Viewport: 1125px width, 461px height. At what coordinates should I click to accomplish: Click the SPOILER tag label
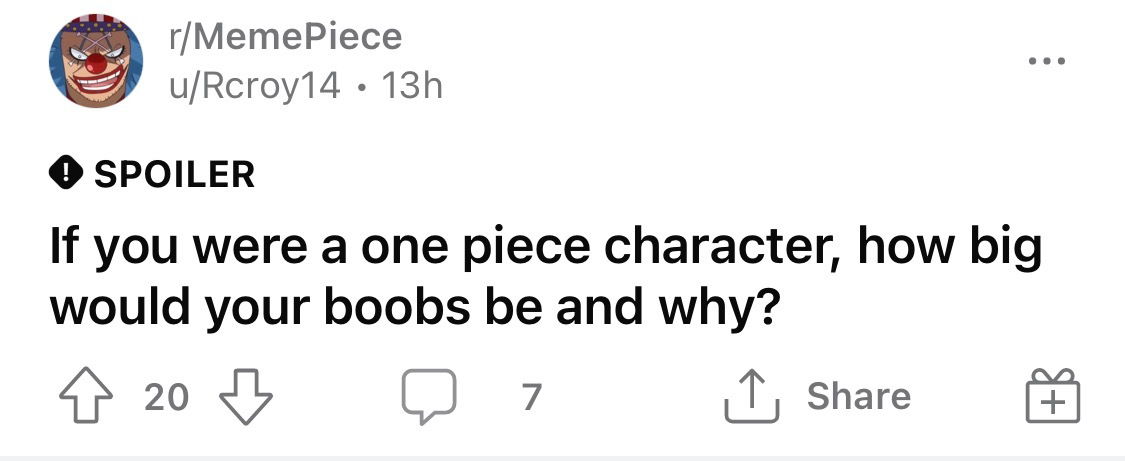(x=174, y=175)
